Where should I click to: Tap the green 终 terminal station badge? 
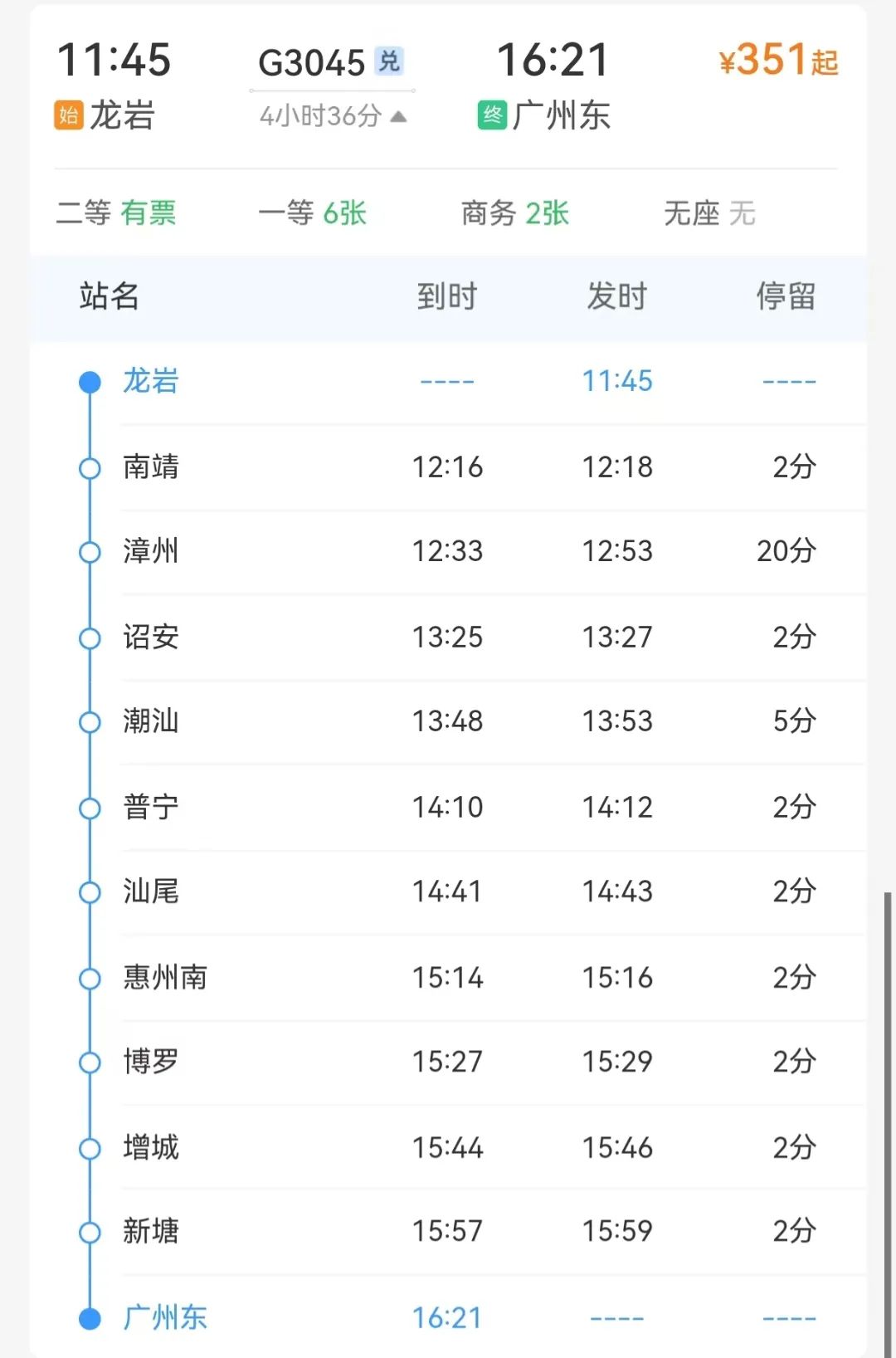coord(492,115)
